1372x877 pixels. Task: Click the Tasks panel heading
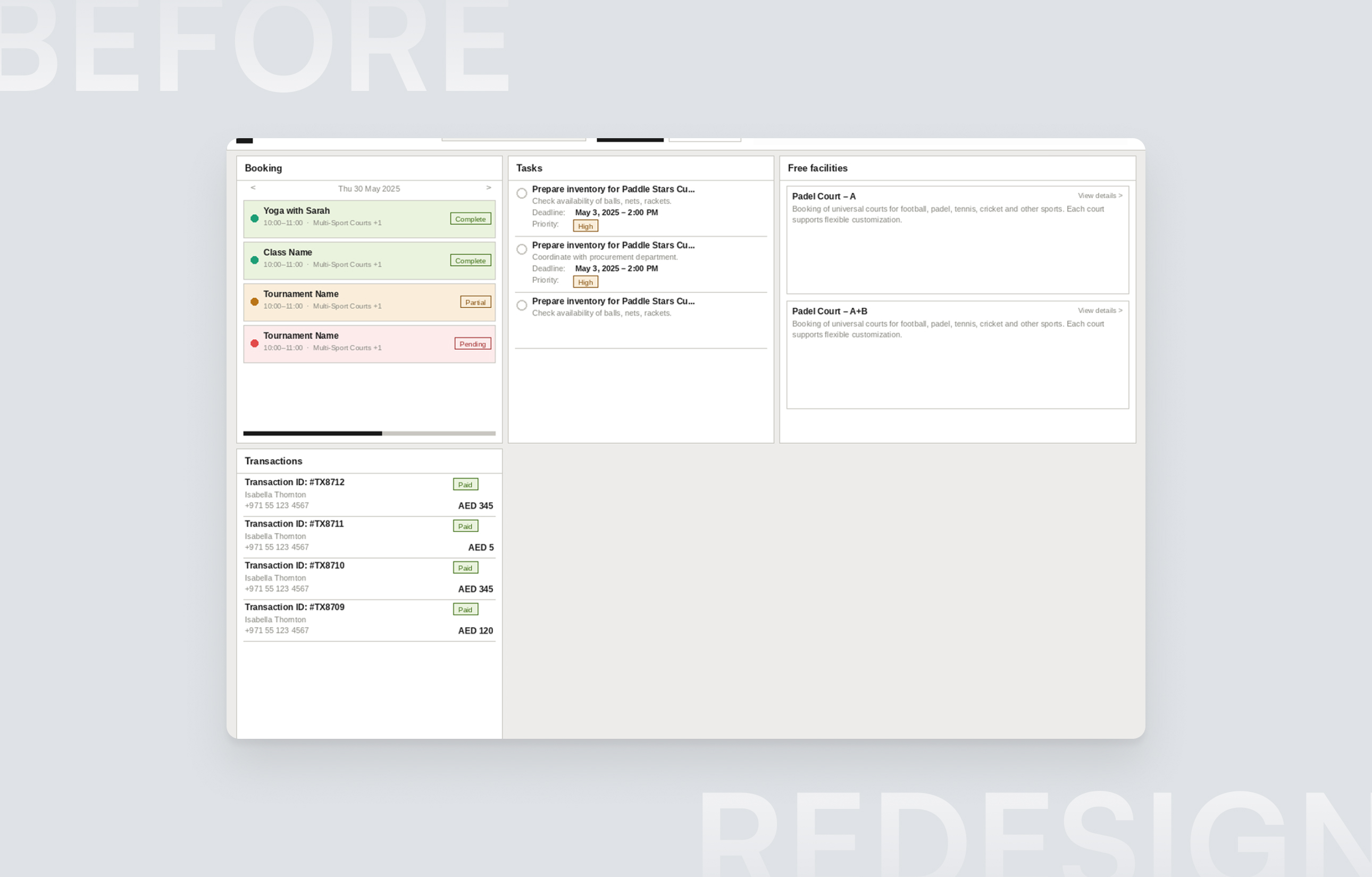[529, 168]
